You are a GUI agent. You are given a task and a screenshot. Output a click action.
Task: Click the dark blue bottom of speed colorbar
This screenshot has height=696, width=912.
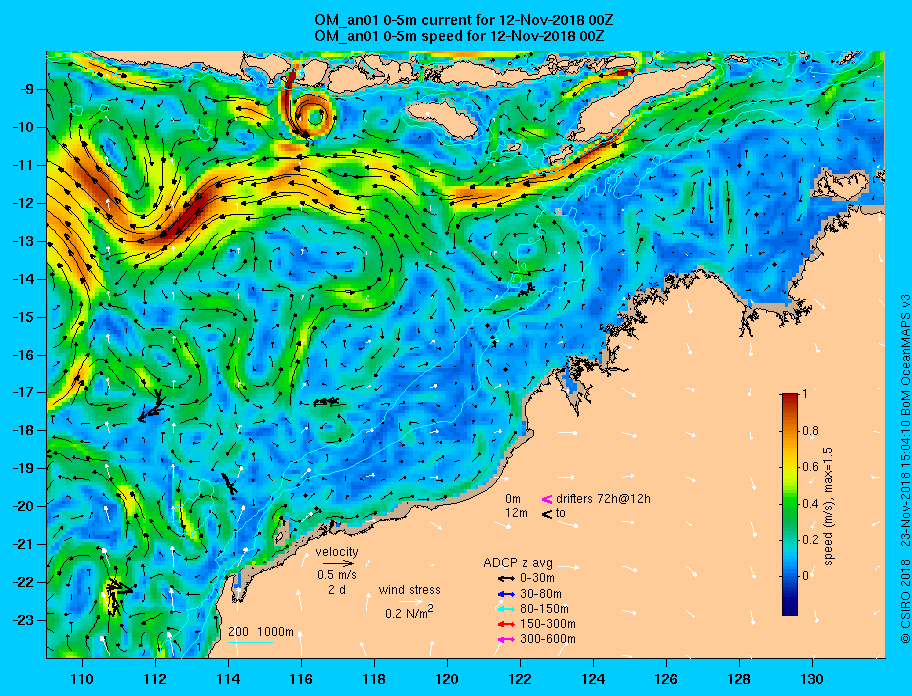pyautogui.click(x=790, y=608)
